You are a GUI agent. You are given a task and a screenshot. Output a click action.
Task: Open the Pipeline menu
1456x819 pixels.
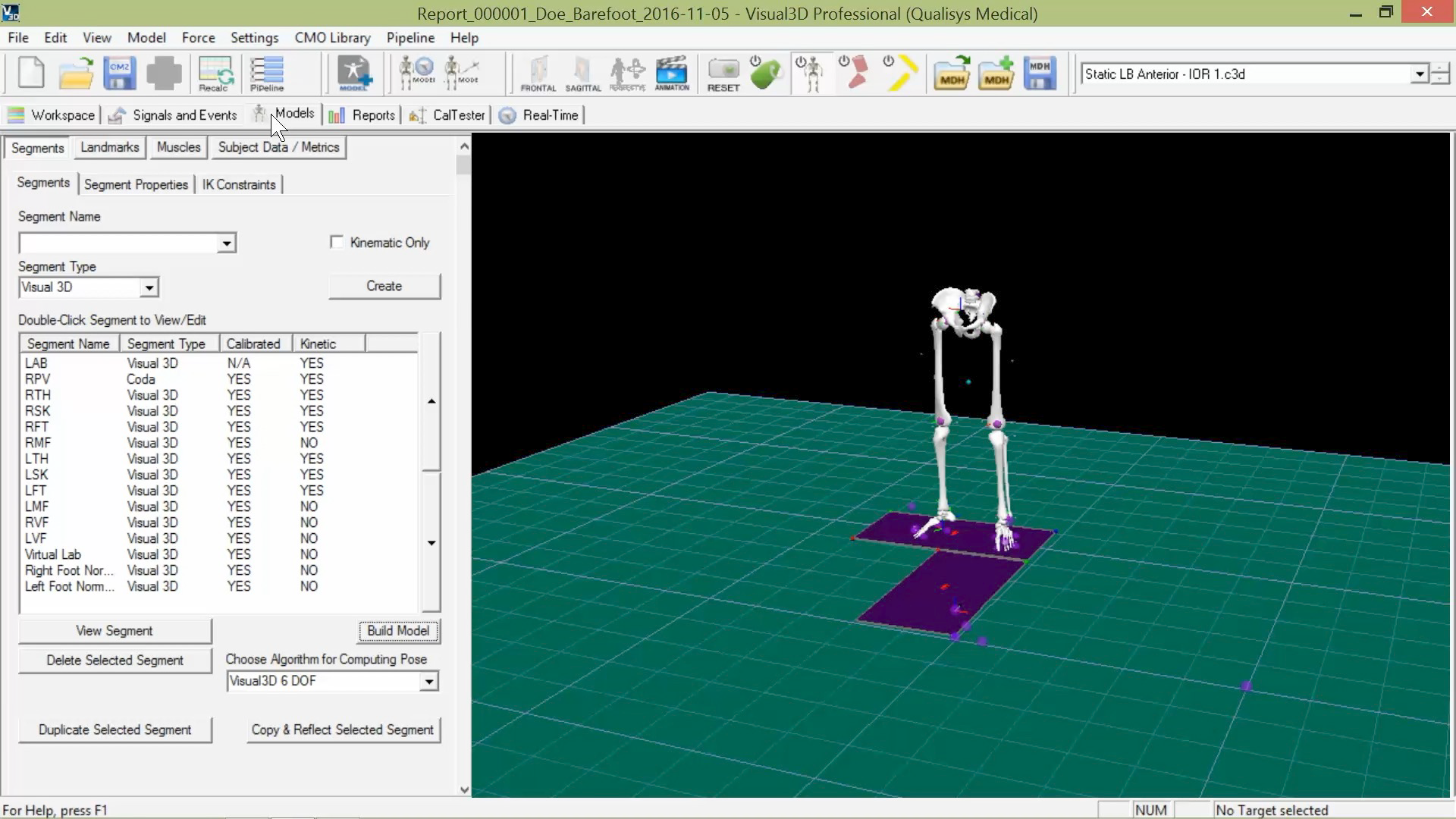click(x=410, y=38)
